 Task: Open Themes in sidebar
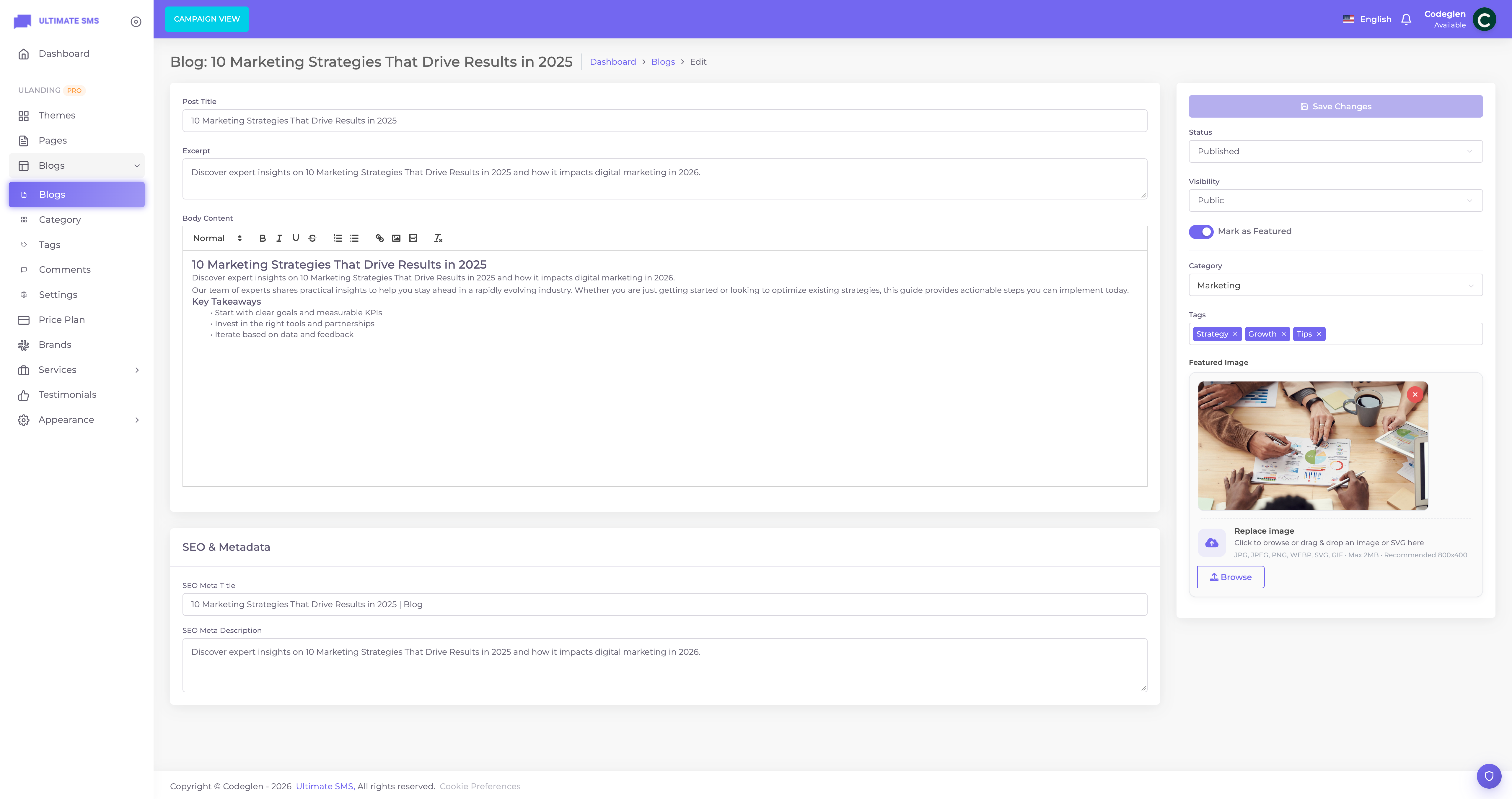click(x=77, y=116)
